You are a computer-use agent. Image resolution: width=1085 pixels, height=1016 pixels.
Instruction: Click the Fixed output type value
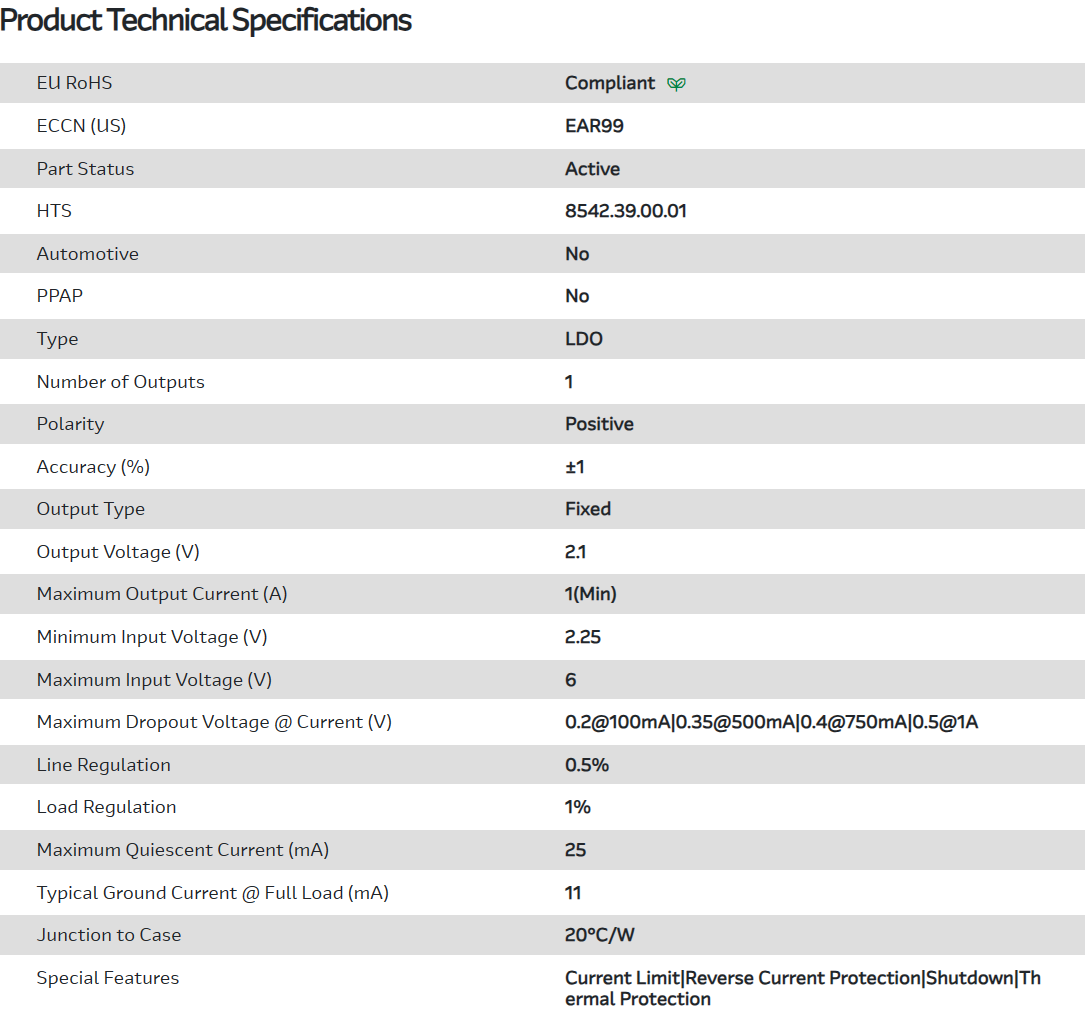click(x=588, y=509)
